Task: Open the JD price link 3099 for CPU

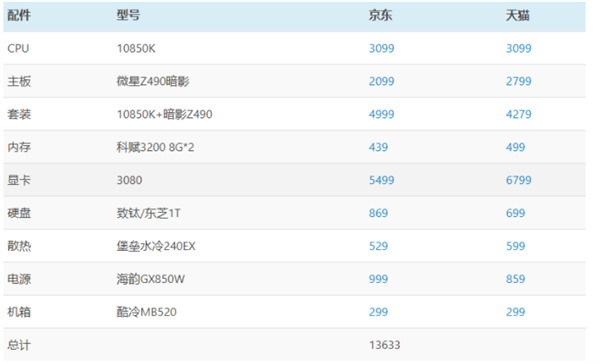Action: (x=381, y=49)
